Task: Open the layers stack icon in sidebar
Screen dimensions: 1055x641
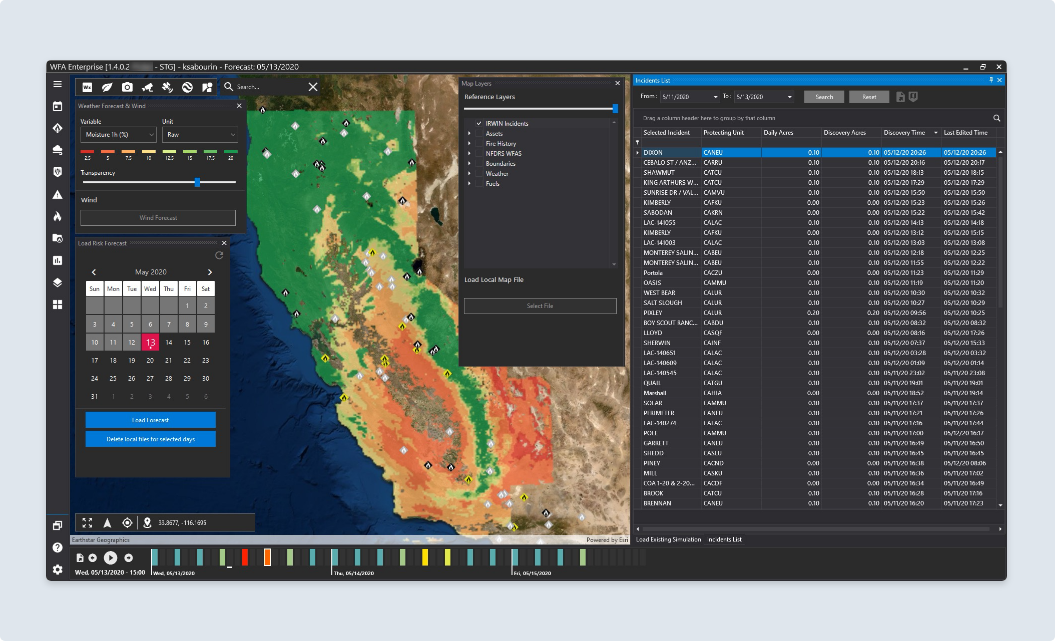Action: point(58,282)
